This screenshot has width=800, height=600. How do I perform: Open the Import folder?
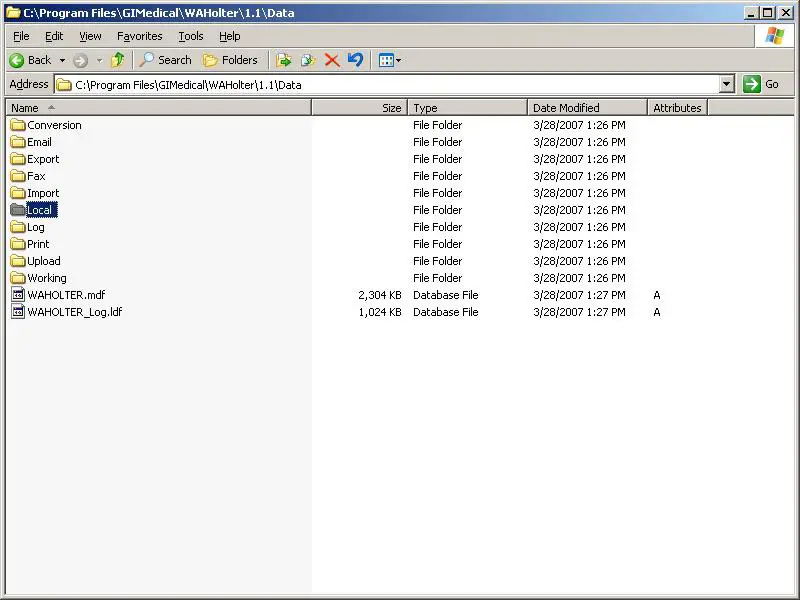[41, 192]
